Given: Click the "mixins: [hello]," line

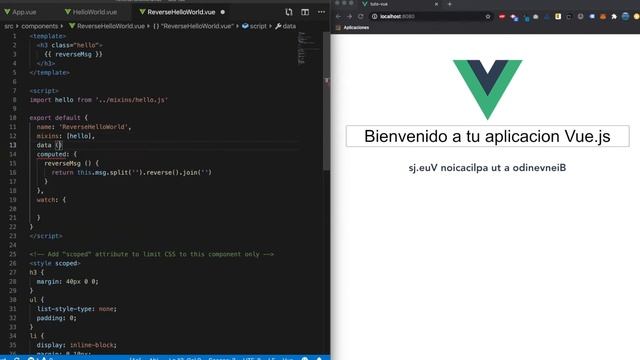Looking at the screenshot, I should (x=66, y=136).
